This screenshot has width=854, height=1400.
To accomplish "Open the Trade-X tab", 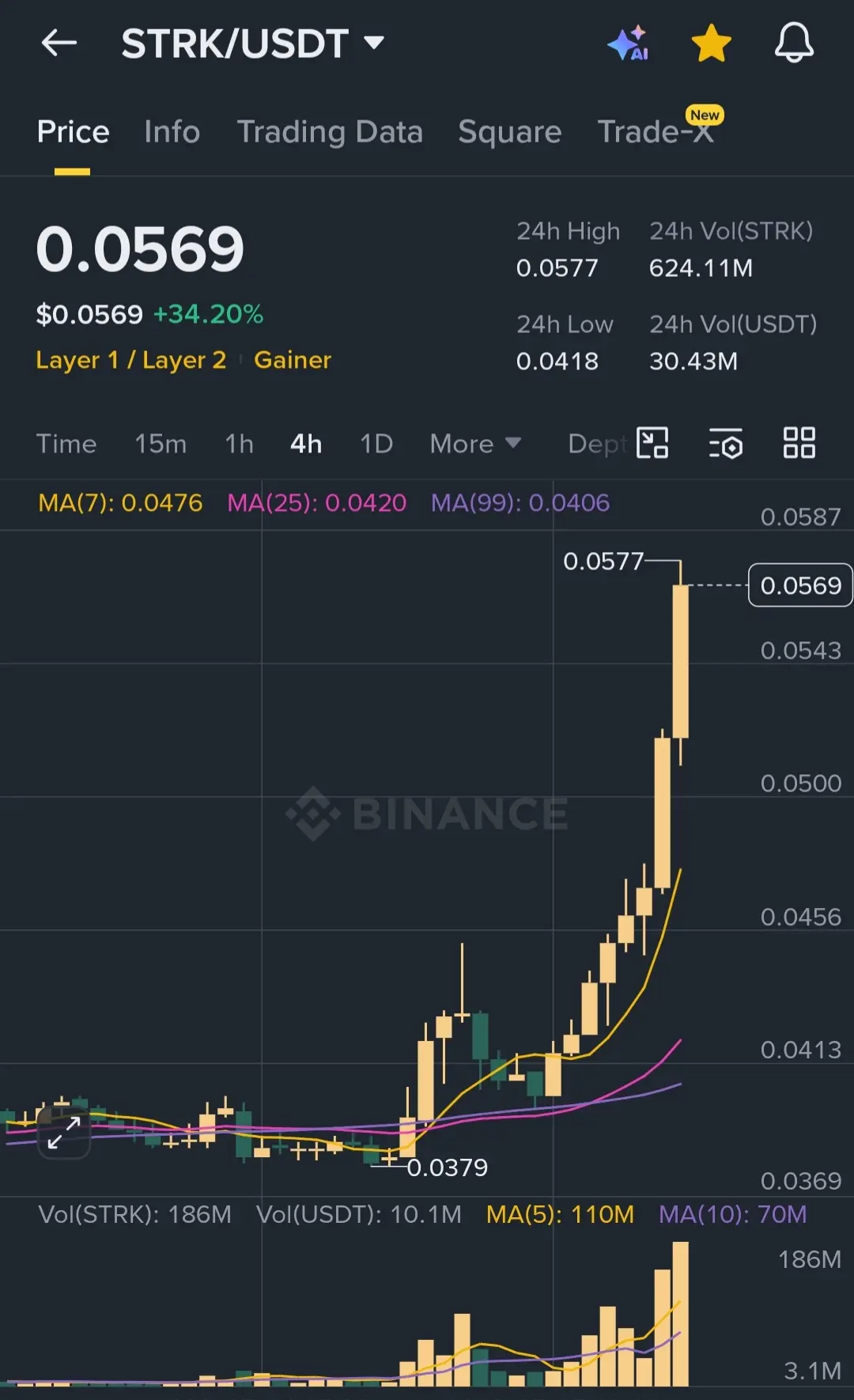I will pyautogui.click(x=656, y=132).
